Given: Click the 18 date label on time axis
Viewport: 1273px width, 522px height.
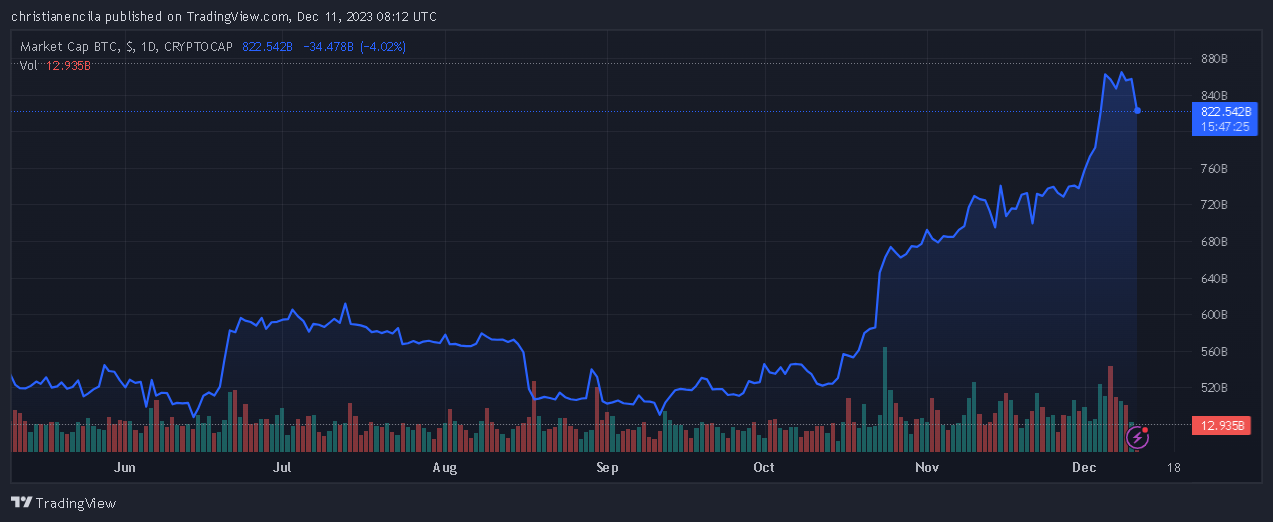Looking at the screenshot, I should point(1173,467).
